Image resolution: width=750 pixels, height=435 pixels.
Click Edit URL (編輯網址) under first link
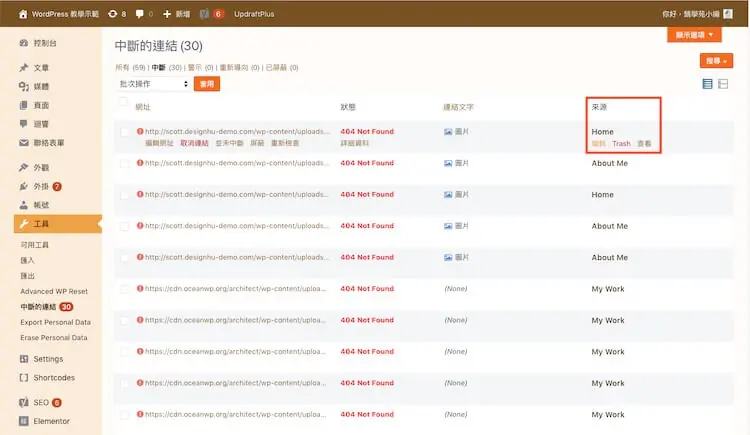tap(159, 143)
